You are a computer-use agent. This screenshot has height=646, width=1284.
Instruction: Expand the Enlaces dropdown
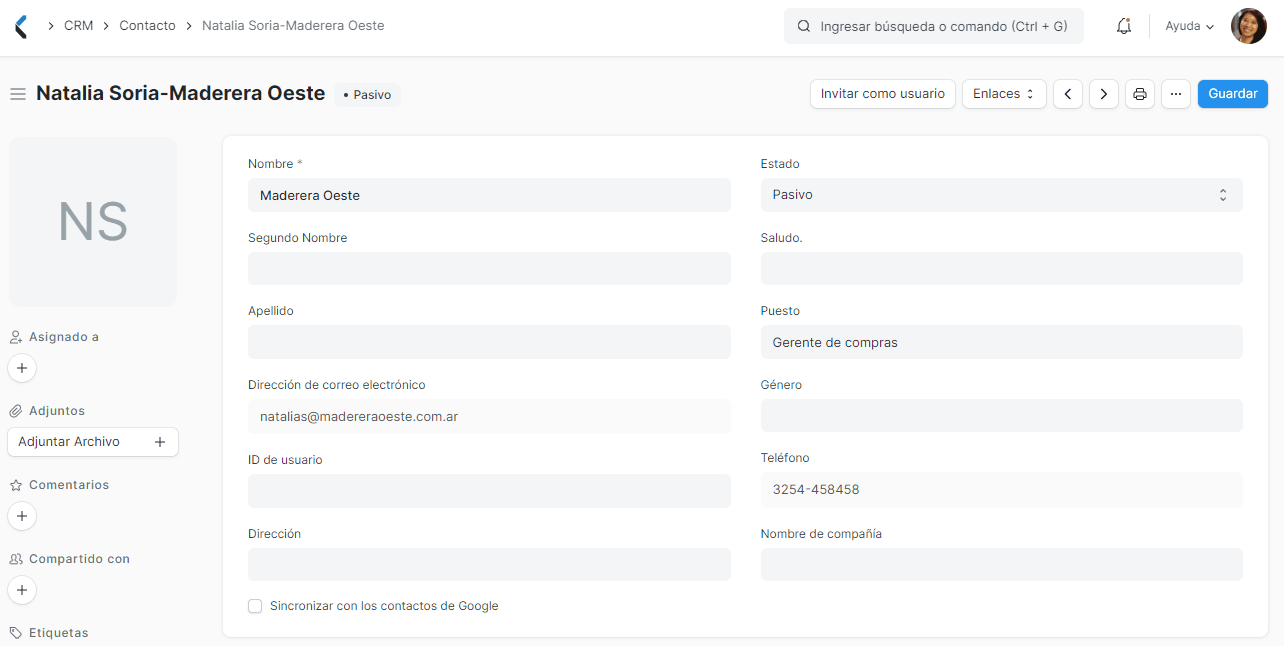pos(1004,94)
